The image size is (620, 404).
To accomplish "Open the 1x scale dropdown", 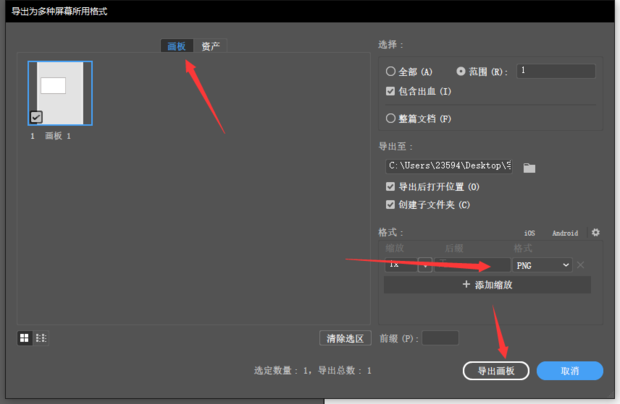I will point(425,265).
